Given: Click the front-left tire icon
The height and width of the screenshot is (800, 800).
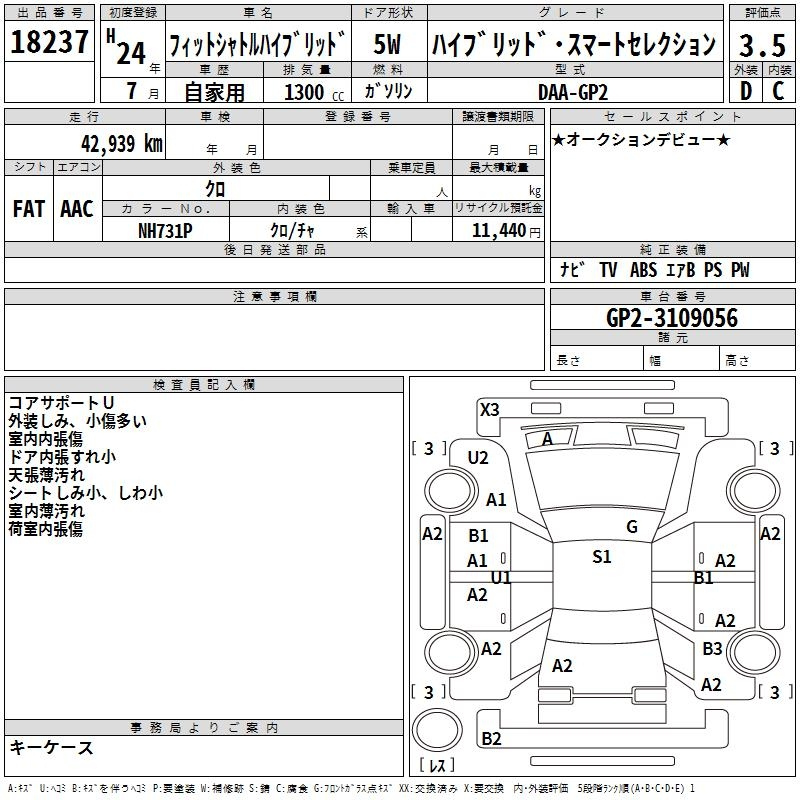Looking at the screenshot, I should 451,491.
